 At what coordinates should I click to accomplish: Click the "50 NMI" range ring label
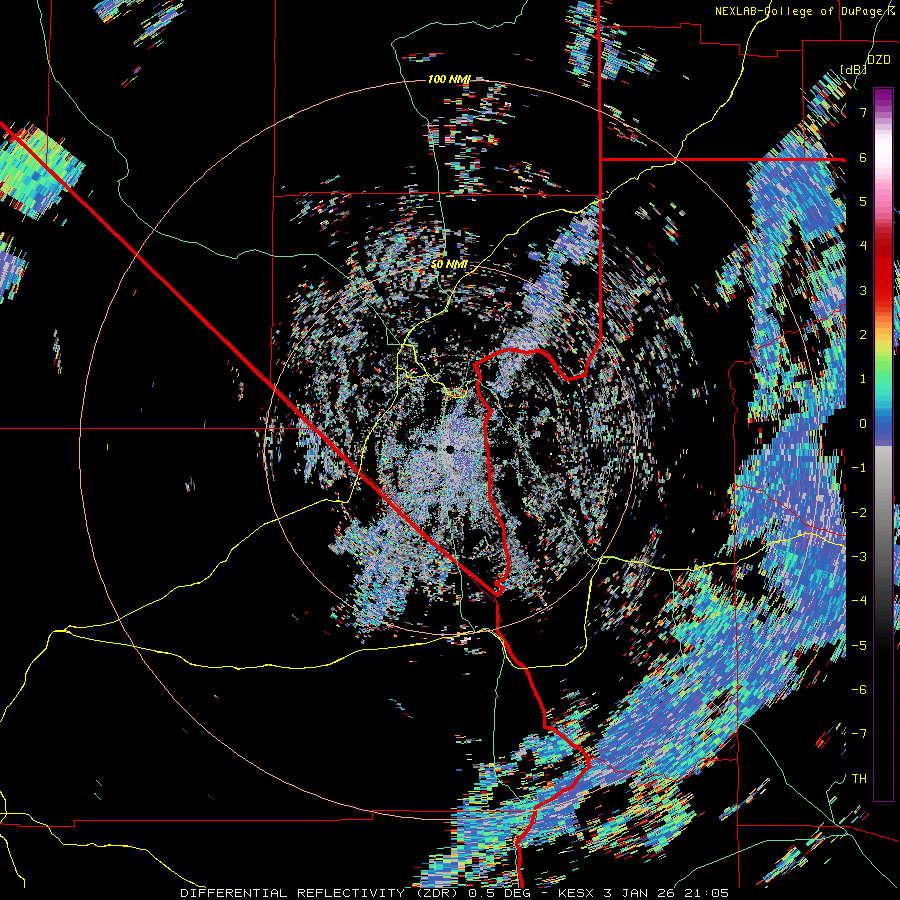click(449, 265)
